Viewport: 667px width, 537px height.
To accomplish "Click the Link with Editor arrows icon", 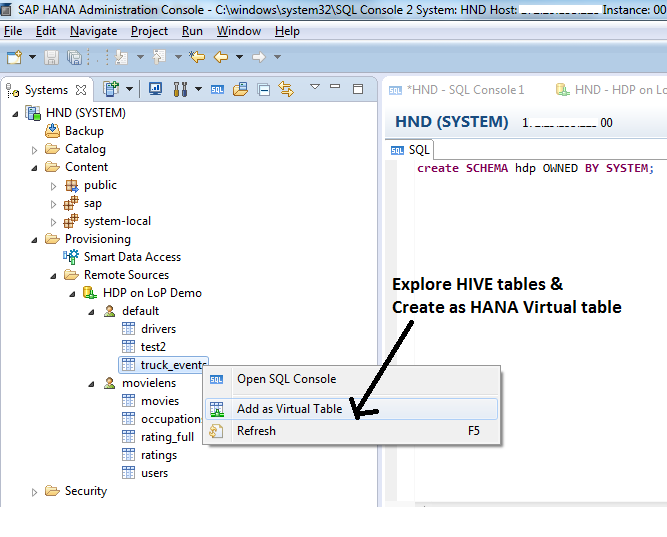I will tap(286, 89).
